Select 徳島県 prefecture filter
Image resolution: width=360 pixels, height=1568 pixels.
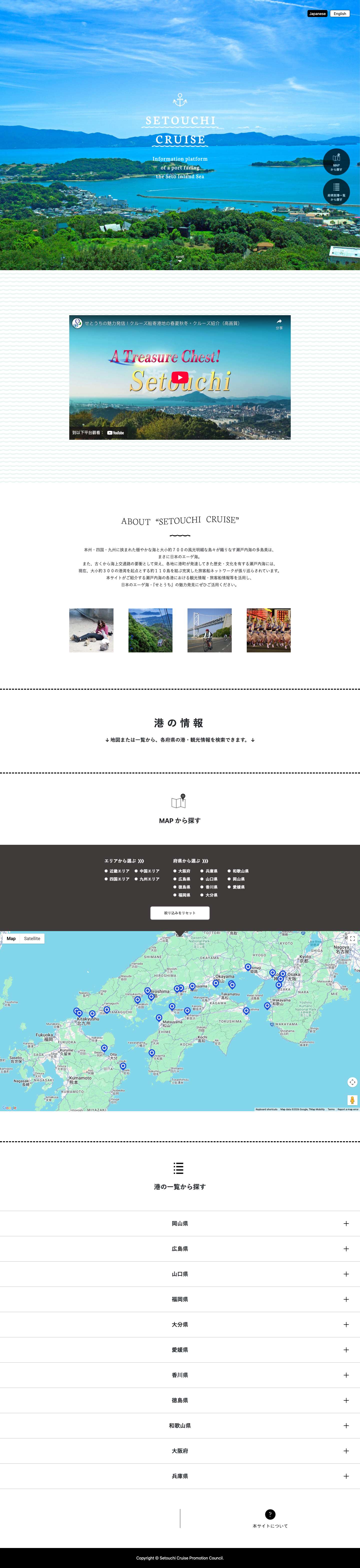[x=182, y=887]
